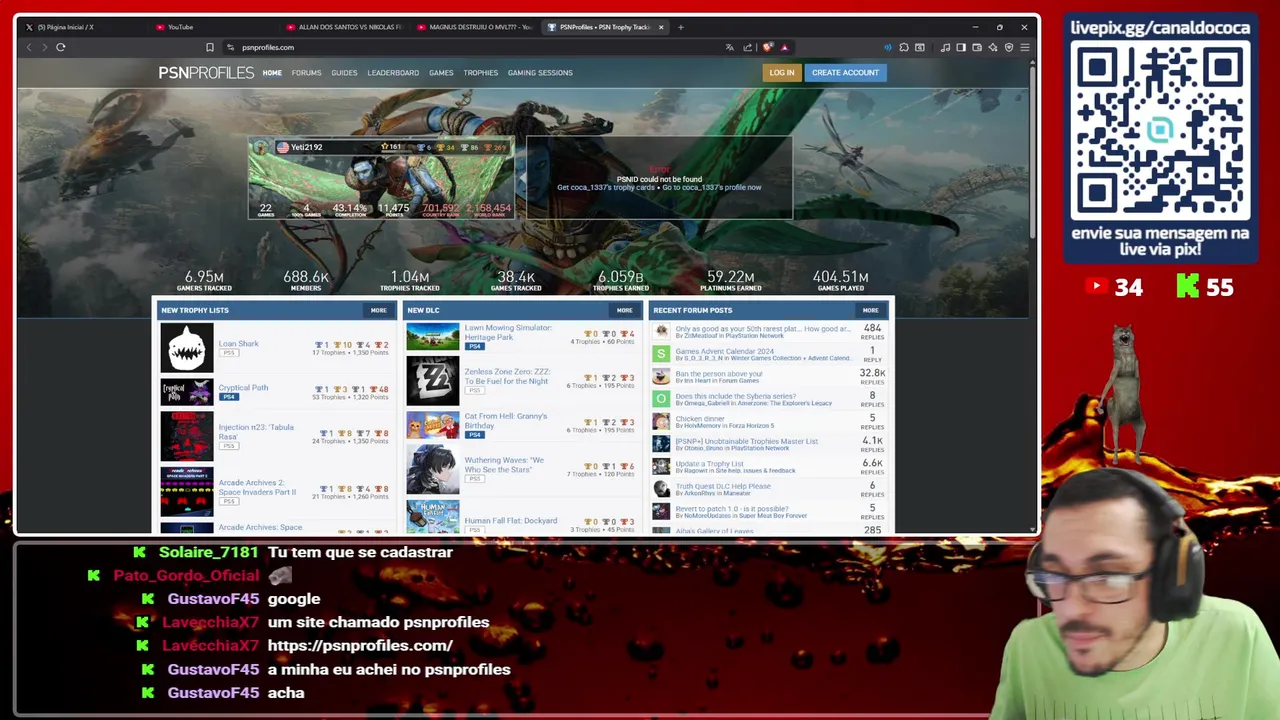The height and width of the screenshot is (720, 1280).
Task: Open a new browser tab with plus
Action: (681, 27)
